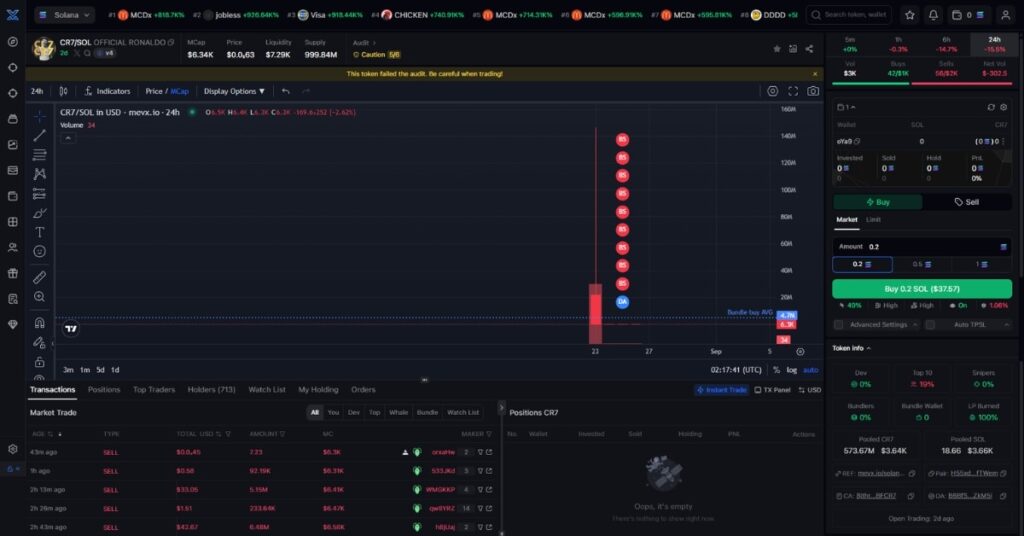The height and width of the screenshot is (536, 1024).
Task: Open notifications bell in top bar
Action: click(933, 14)
